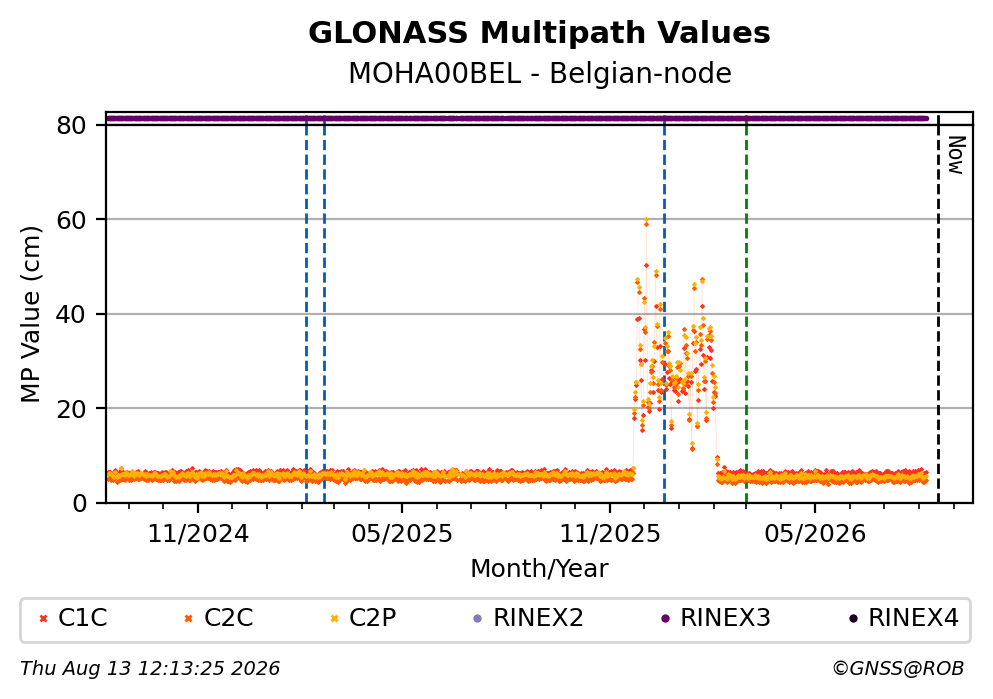Click the RINEX4 legend entry
Viewport: 993px width, 699px height.
[904, 617]
